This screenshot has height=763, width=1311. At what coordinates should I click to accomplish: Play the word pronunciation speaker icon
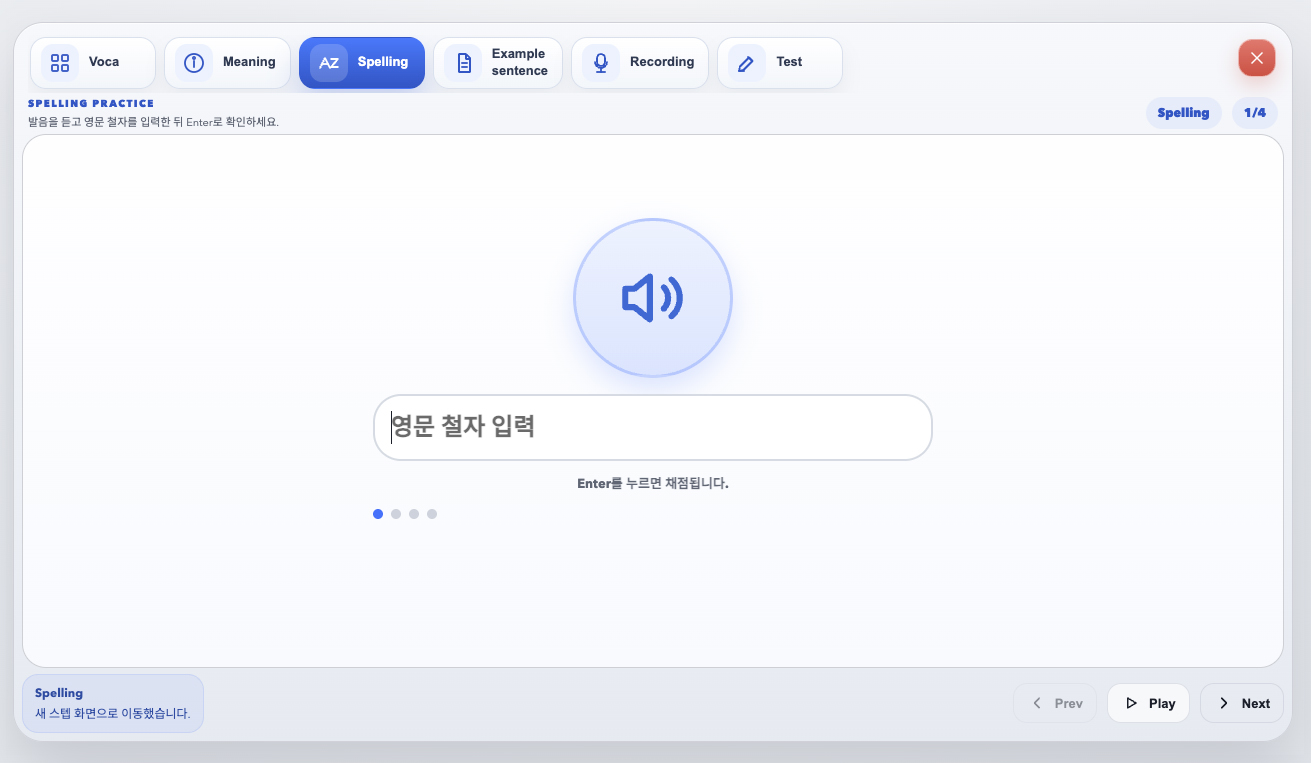point(653,298)
